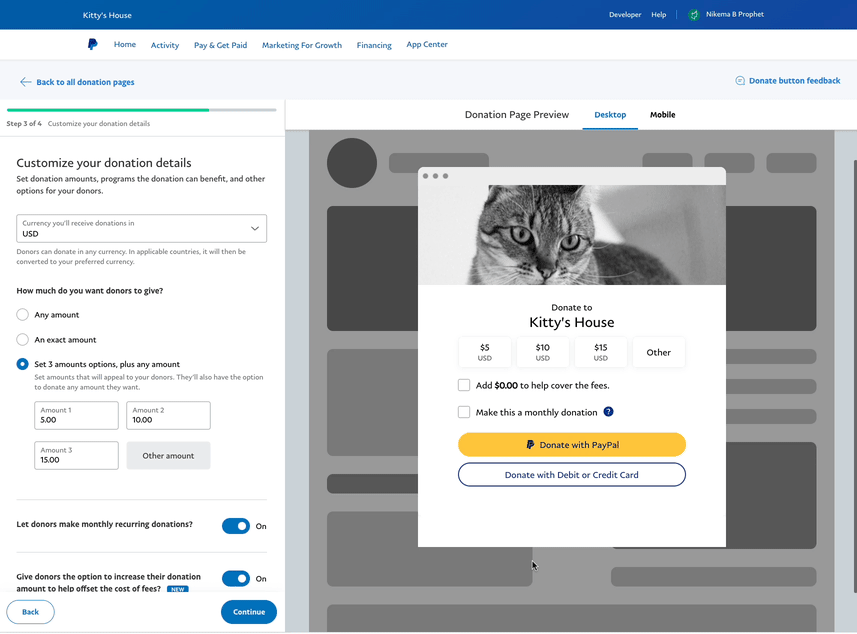Click the step progress bar
Image resolution: width=857 pixels, height=634 pixels.
tap(142, 110)
